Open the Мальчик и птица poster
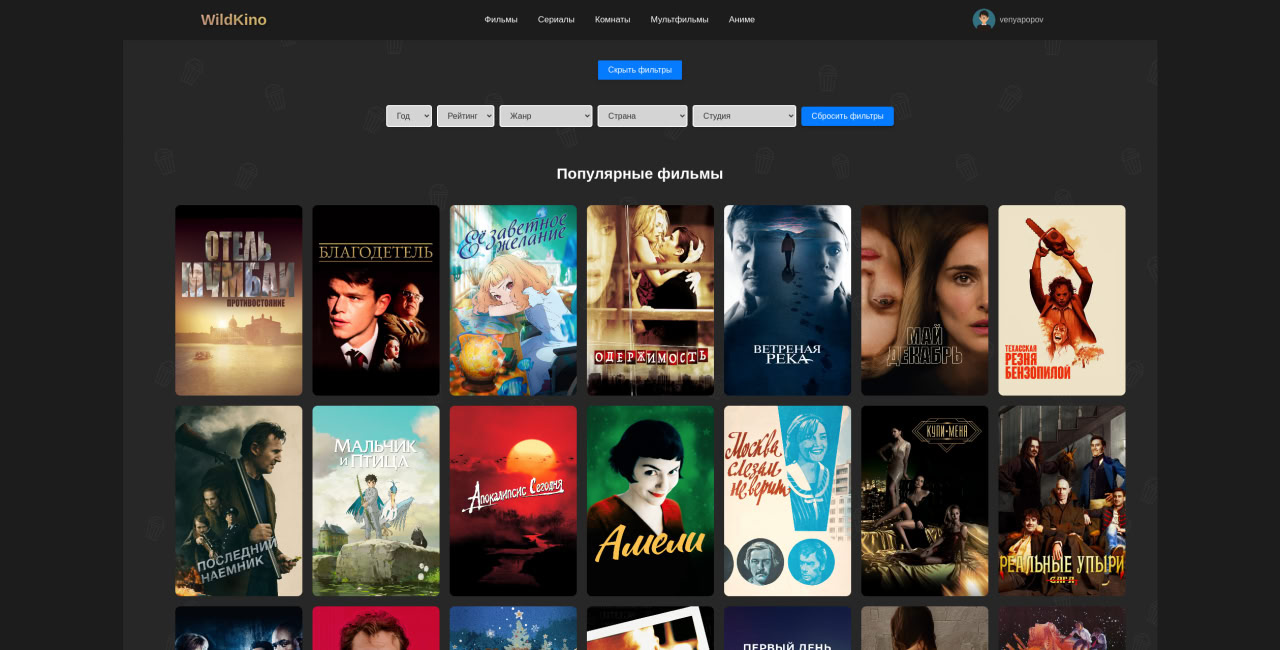The image size is (1280, 650). point(376,501)
